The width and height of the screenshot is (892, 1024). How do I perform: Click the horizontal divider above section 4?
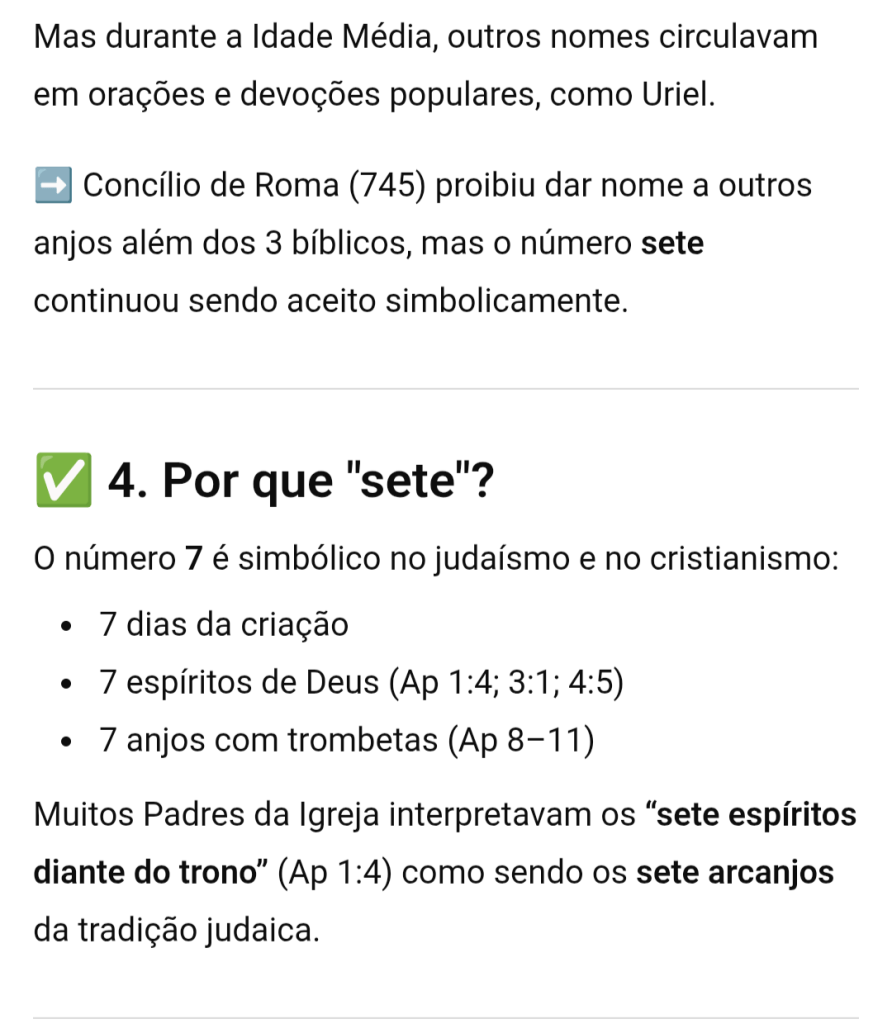446,388
